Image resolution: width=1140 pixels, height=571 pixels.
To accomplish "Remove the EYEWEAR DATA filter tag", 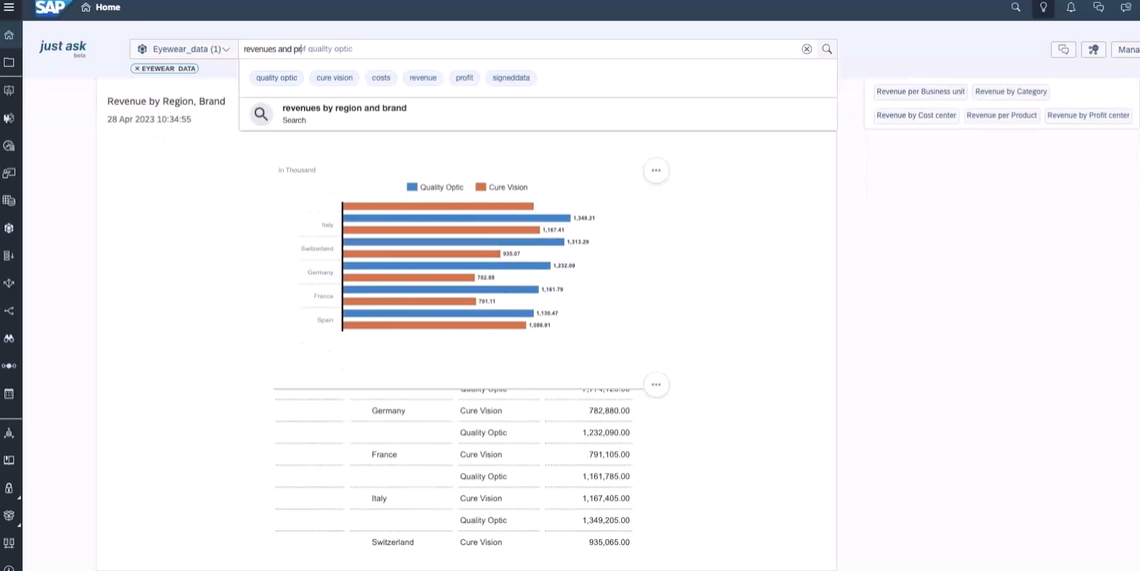I will [x=137, y=68].
